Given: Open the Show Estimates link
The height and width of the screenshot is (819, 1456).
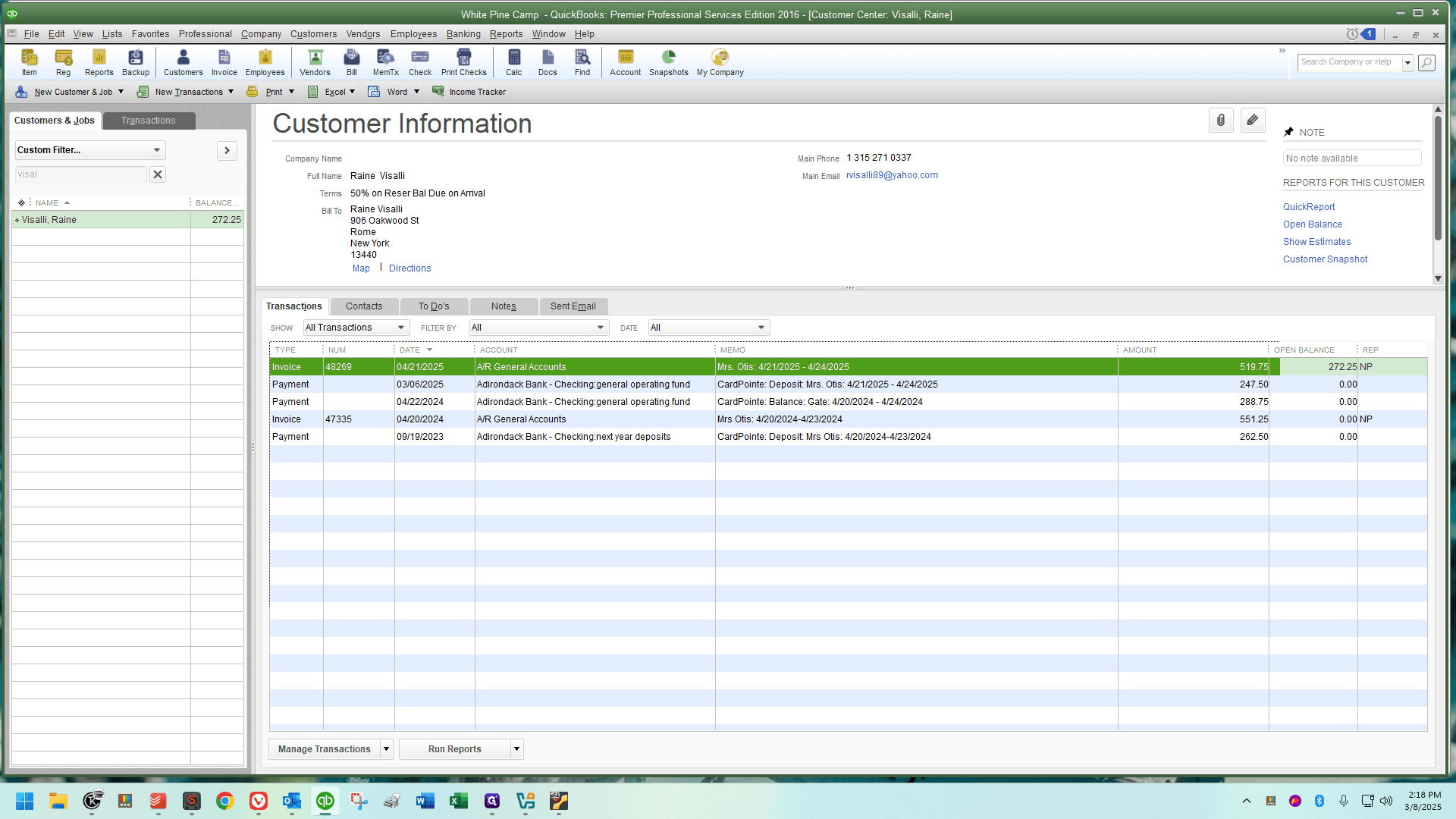Looking at the screenshot, I should [1317, 242].
